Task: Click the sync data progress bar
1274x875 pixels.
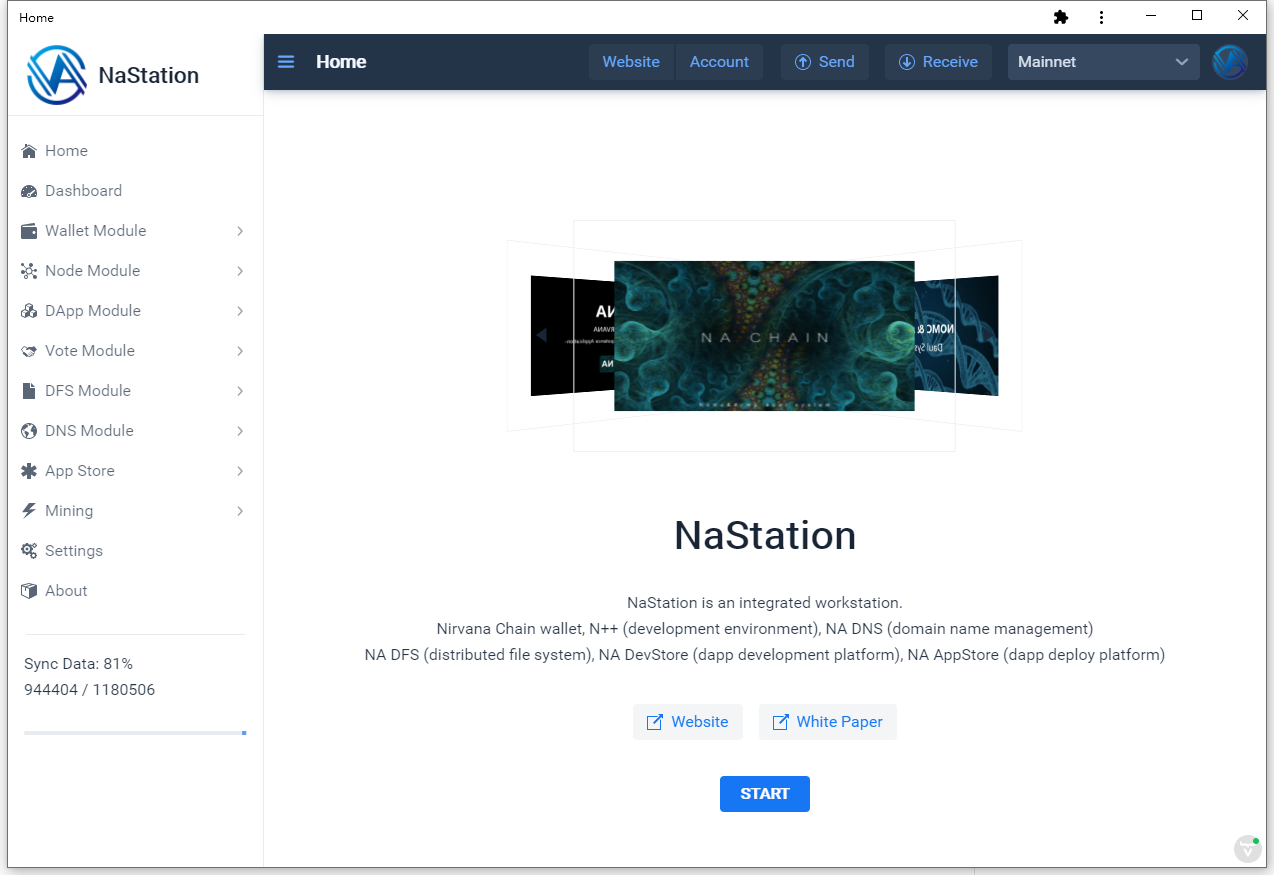Action: pyautogui.click(x=135, y=733)
